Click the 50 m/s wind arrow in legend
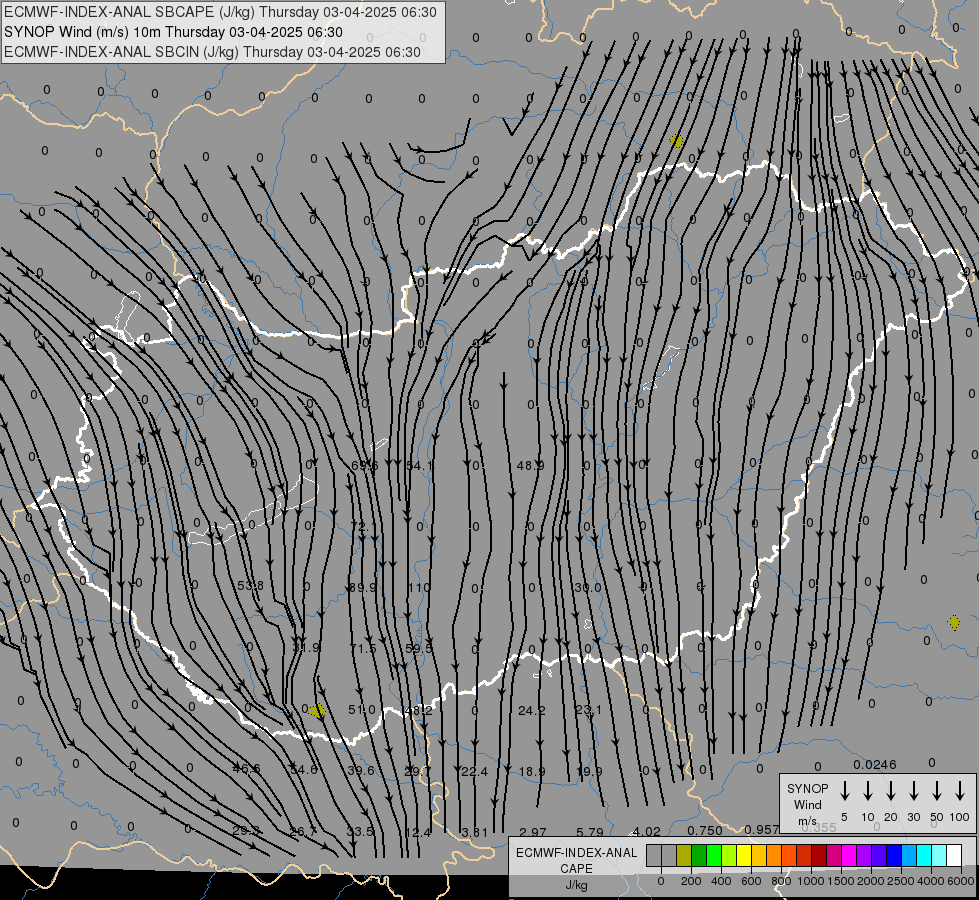 coord(937,791)
